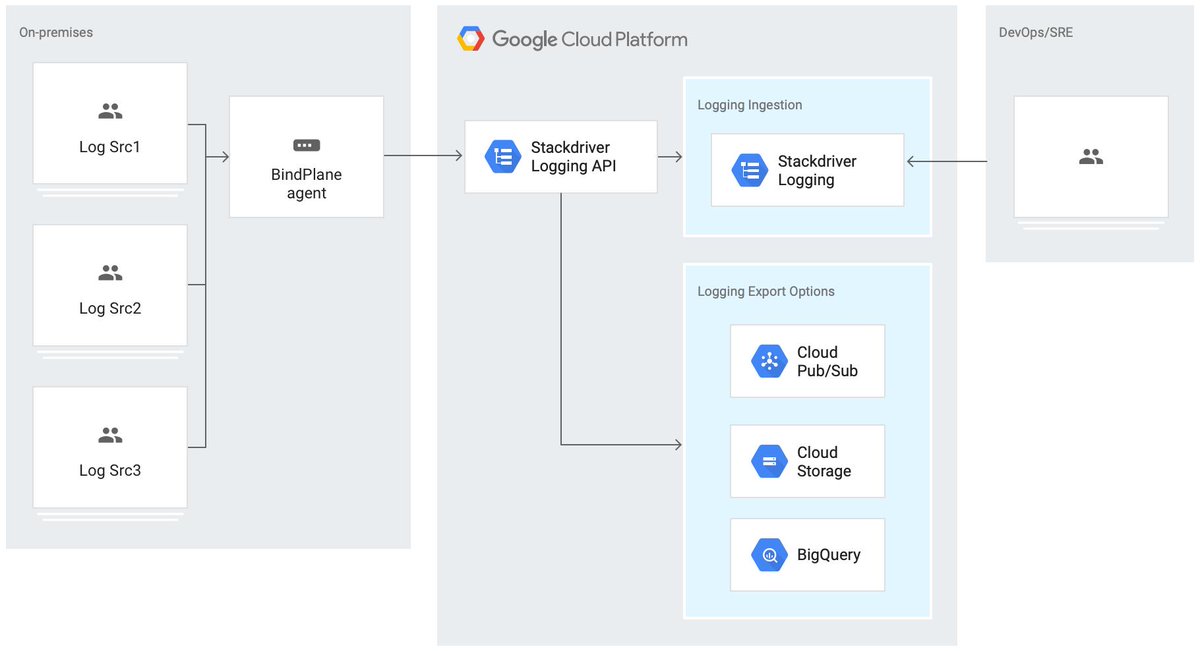Select the Cloud Pub/Sub label
This screenshot has height=651, width=1200.
[x=827, y=361]
